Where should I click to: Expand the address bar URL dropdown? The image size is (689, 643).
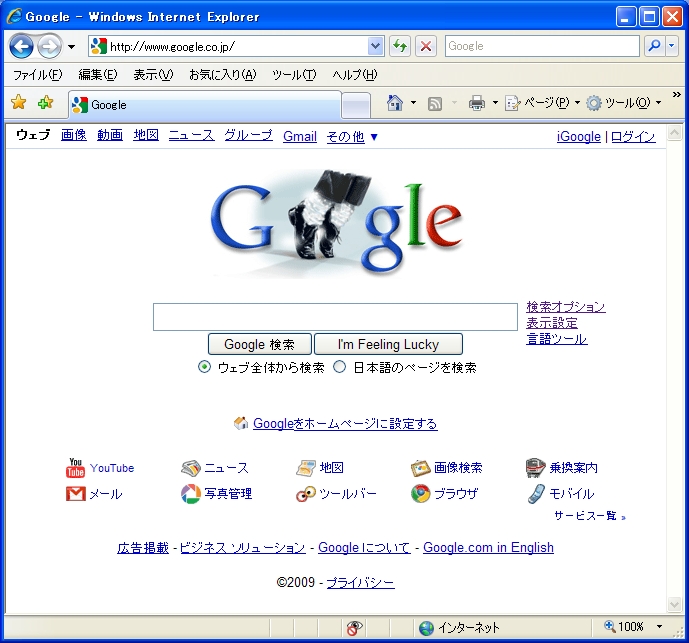(x=375, y=46)
